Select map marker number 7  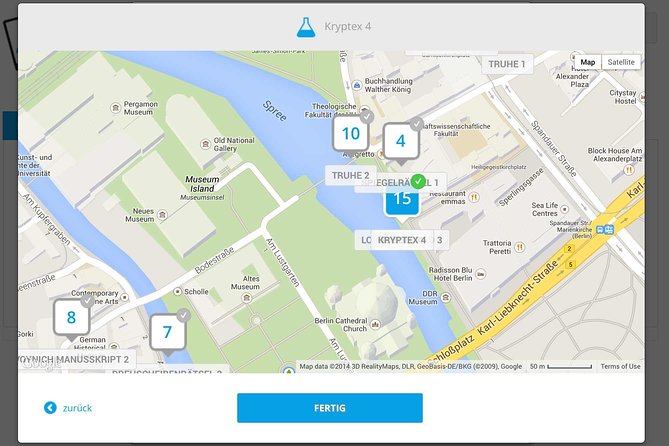167,332
